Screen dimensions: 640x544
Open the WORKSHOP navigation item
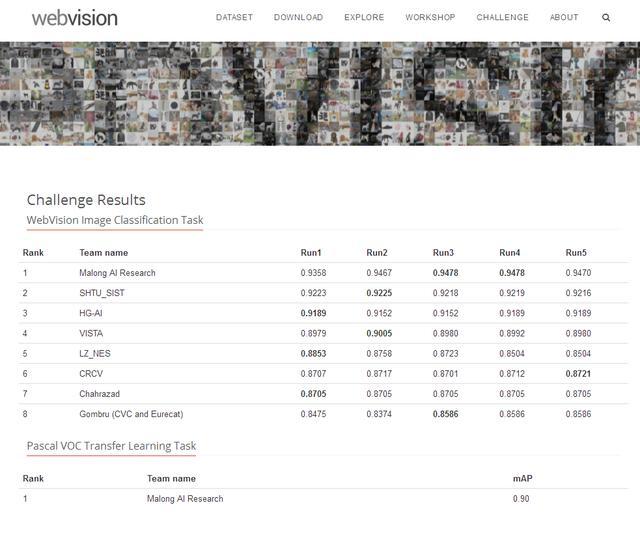430,18
